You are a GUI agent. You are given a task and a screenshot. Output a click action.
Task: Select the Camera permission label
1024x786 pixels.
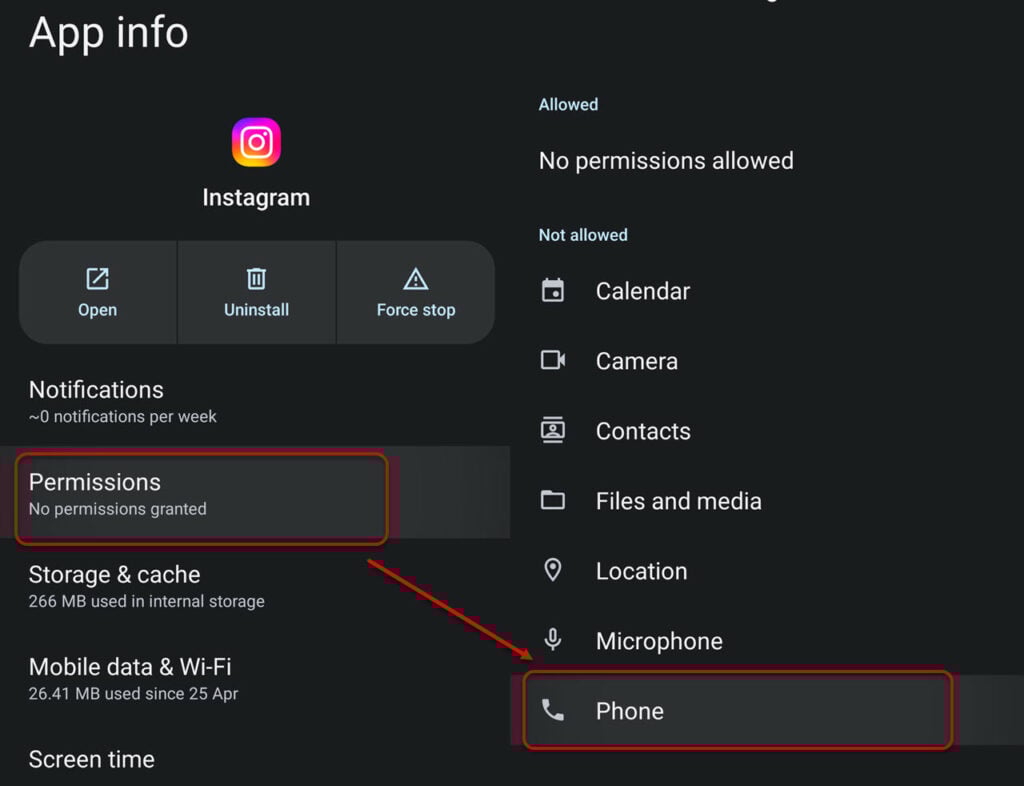637,361
